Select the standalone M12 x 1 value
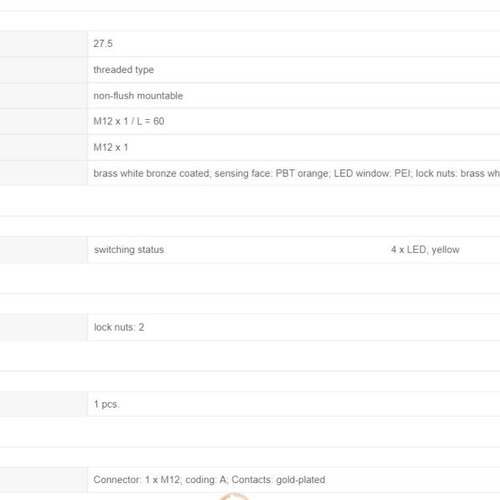500x500 pixels. [x=111, y=147]
